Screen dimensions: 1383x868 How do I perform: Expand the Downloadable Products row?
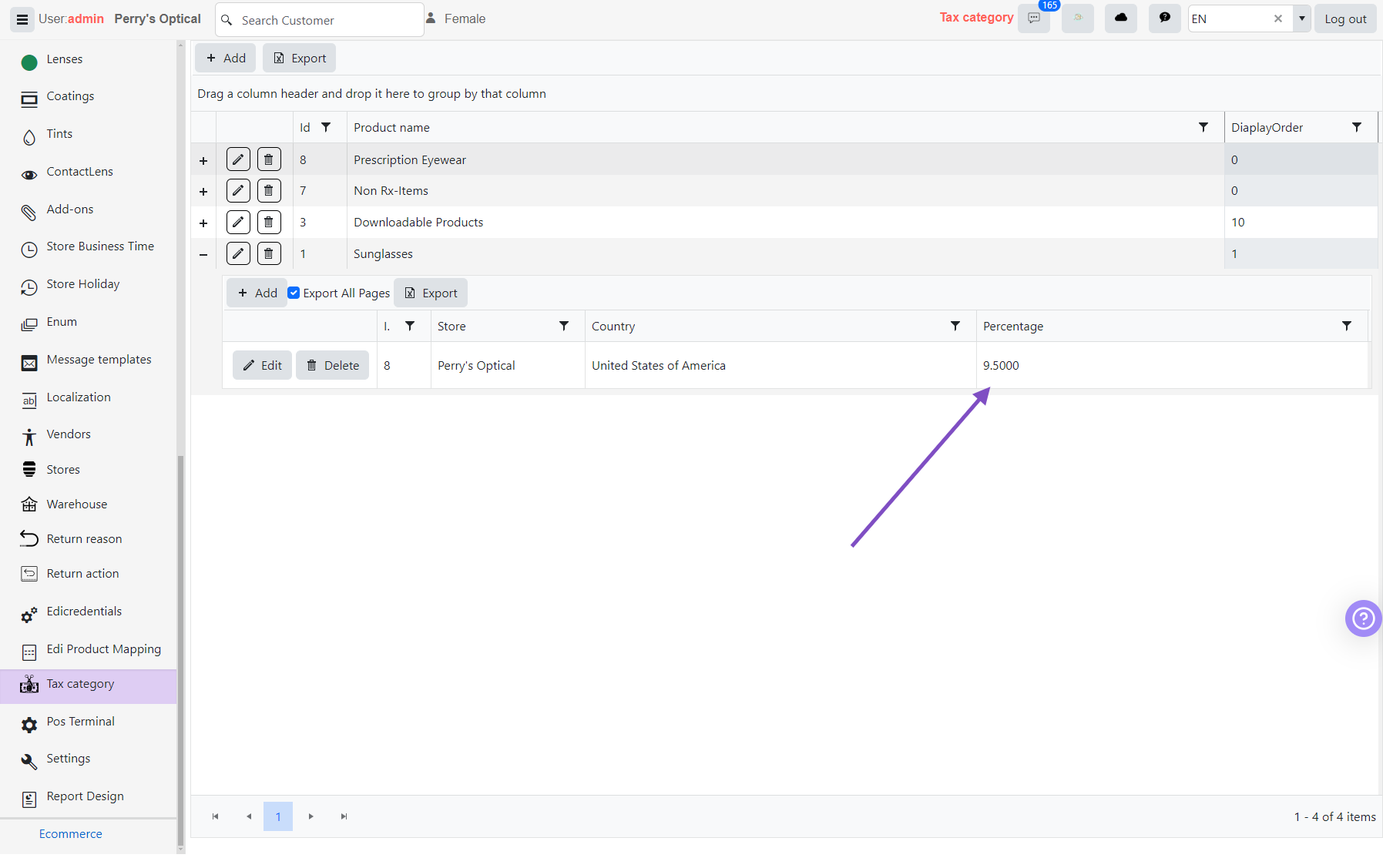point(203,223)
